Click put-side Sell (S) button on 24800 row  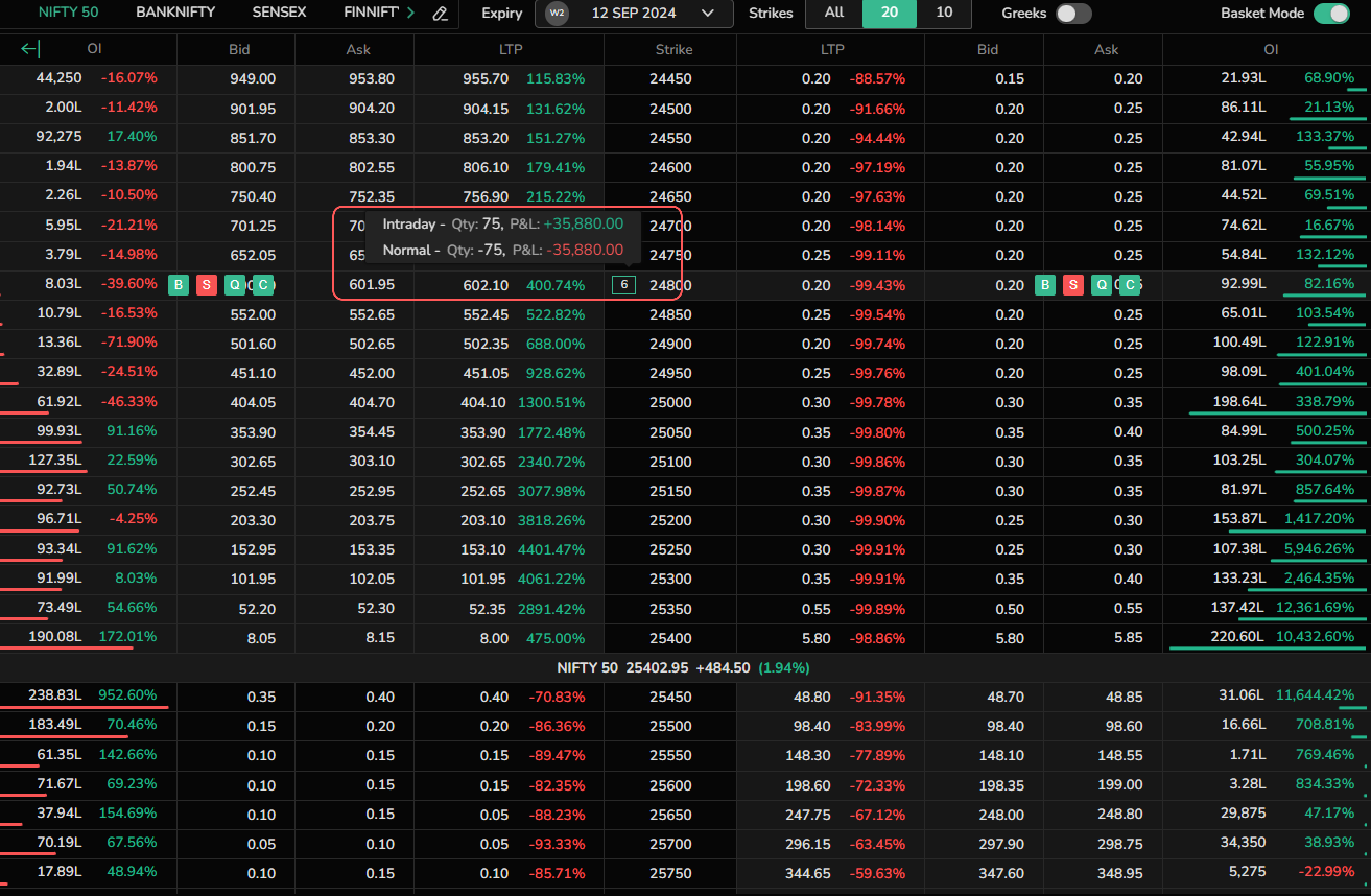[1072, 285]
